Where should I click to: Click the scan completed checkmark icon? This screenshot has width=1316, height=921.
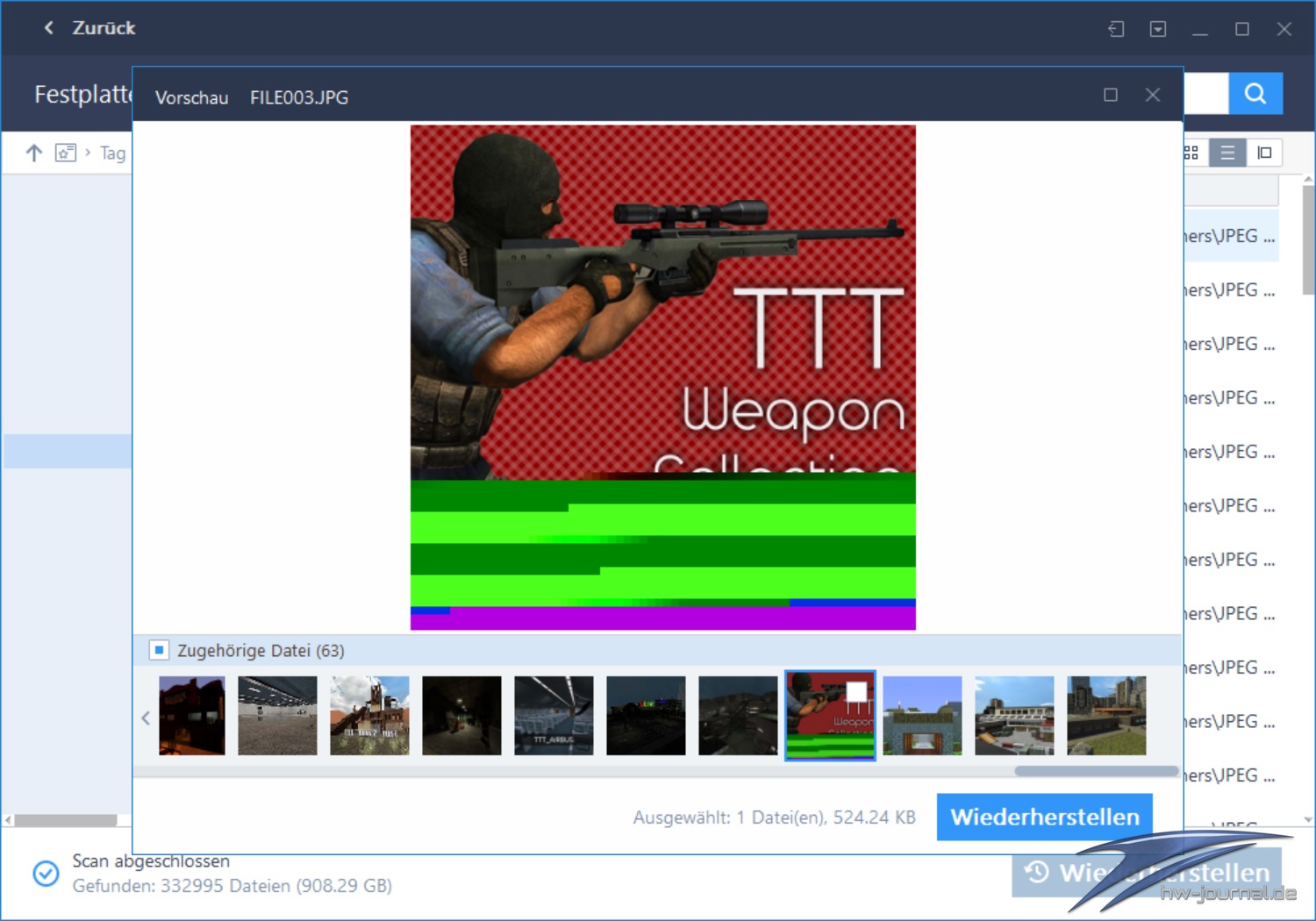(x=46, y=874)
